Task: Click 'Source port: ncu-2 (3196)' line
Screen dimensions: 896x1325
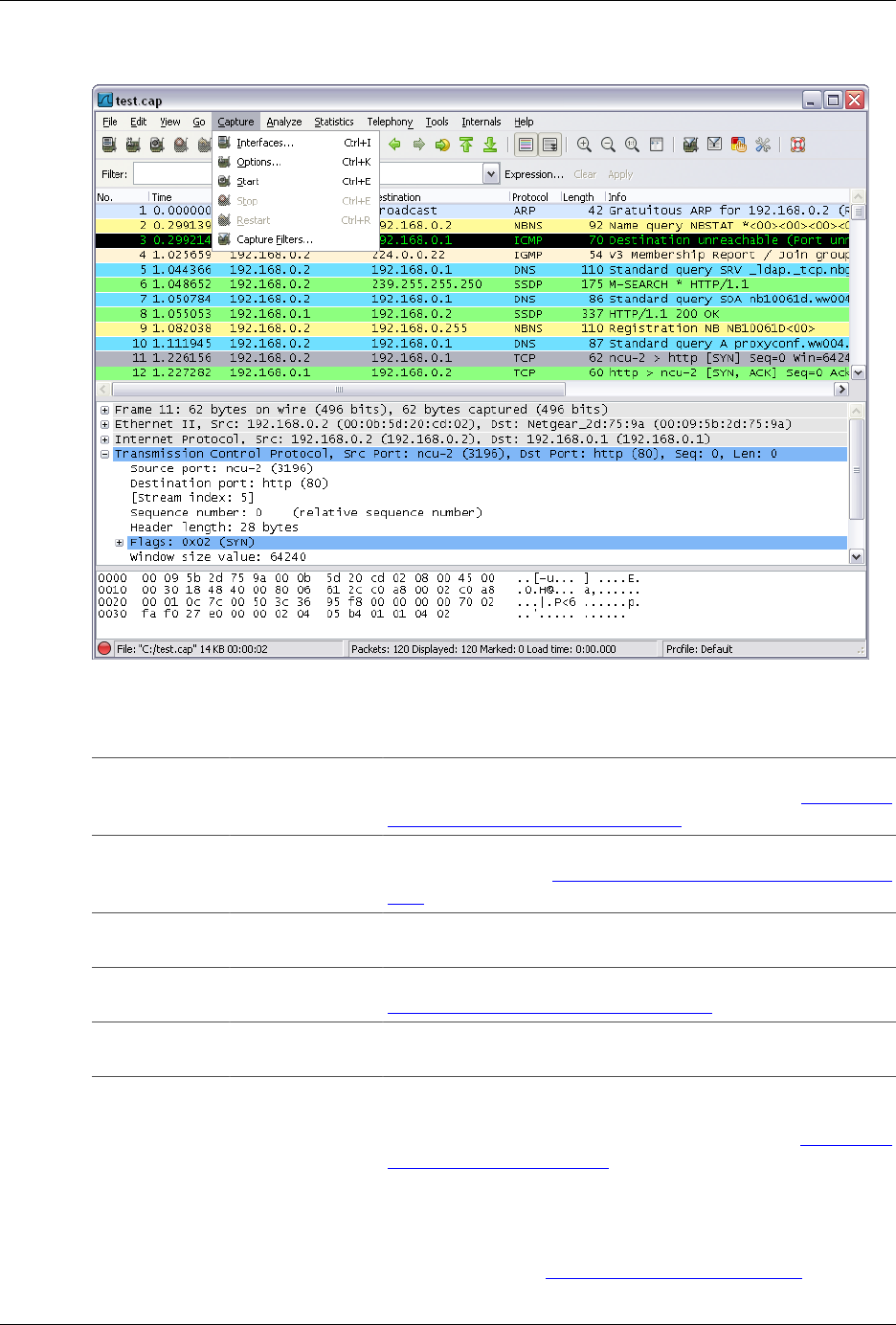Action: click(222, 468)
